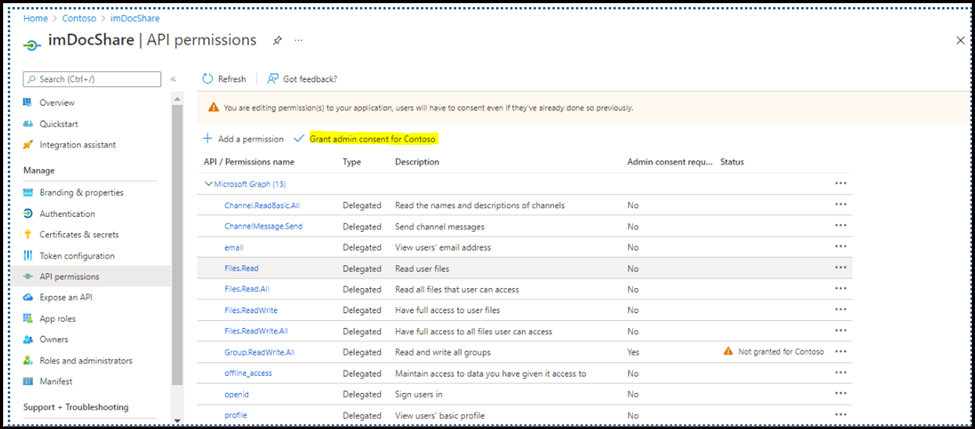Go to Branding & properties
Screen dimensions: 975x429
point(81,193)
